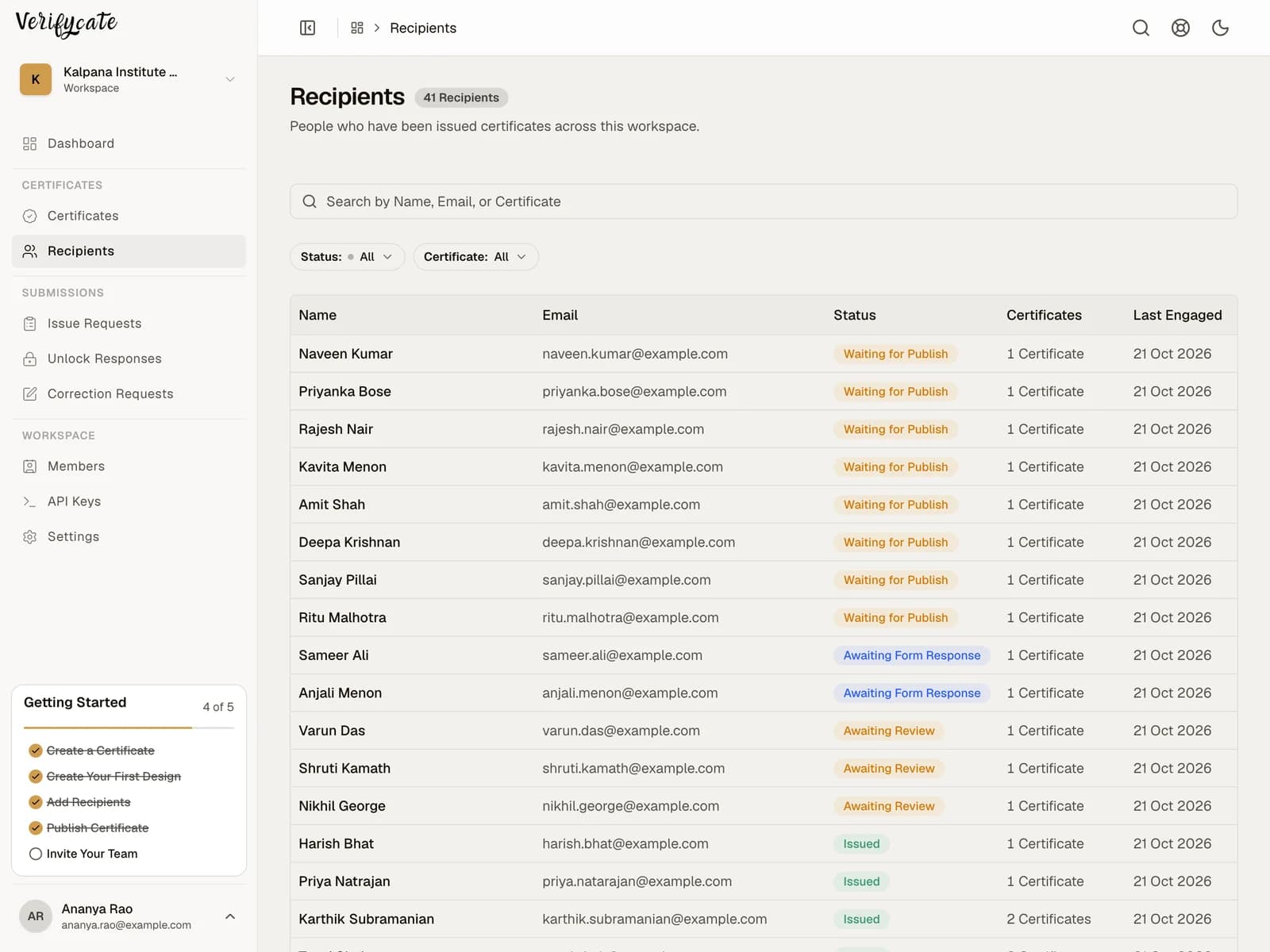
Task: Open the Status filter dropdown
Action: click(x=347, y=257)
